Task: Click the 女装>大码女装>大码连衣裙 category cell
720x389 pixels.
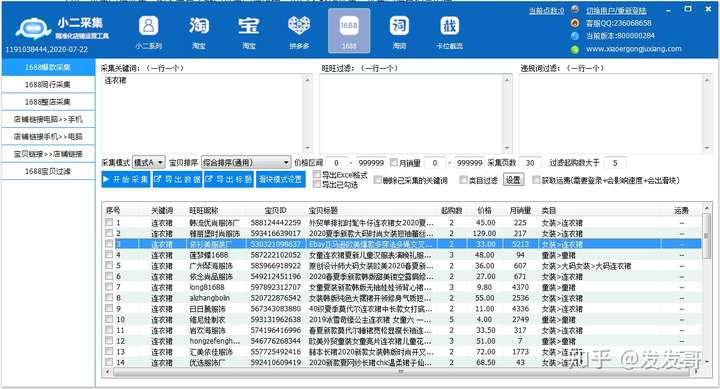Action: 586,266
